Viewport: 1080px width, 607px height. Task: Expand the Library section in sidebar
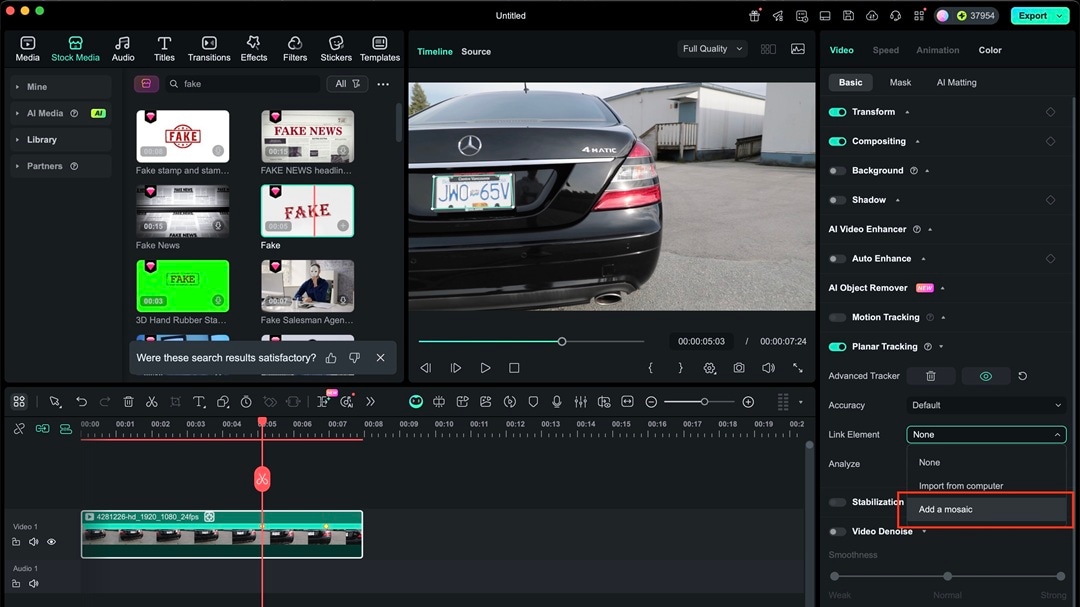(x=42, y=140)
